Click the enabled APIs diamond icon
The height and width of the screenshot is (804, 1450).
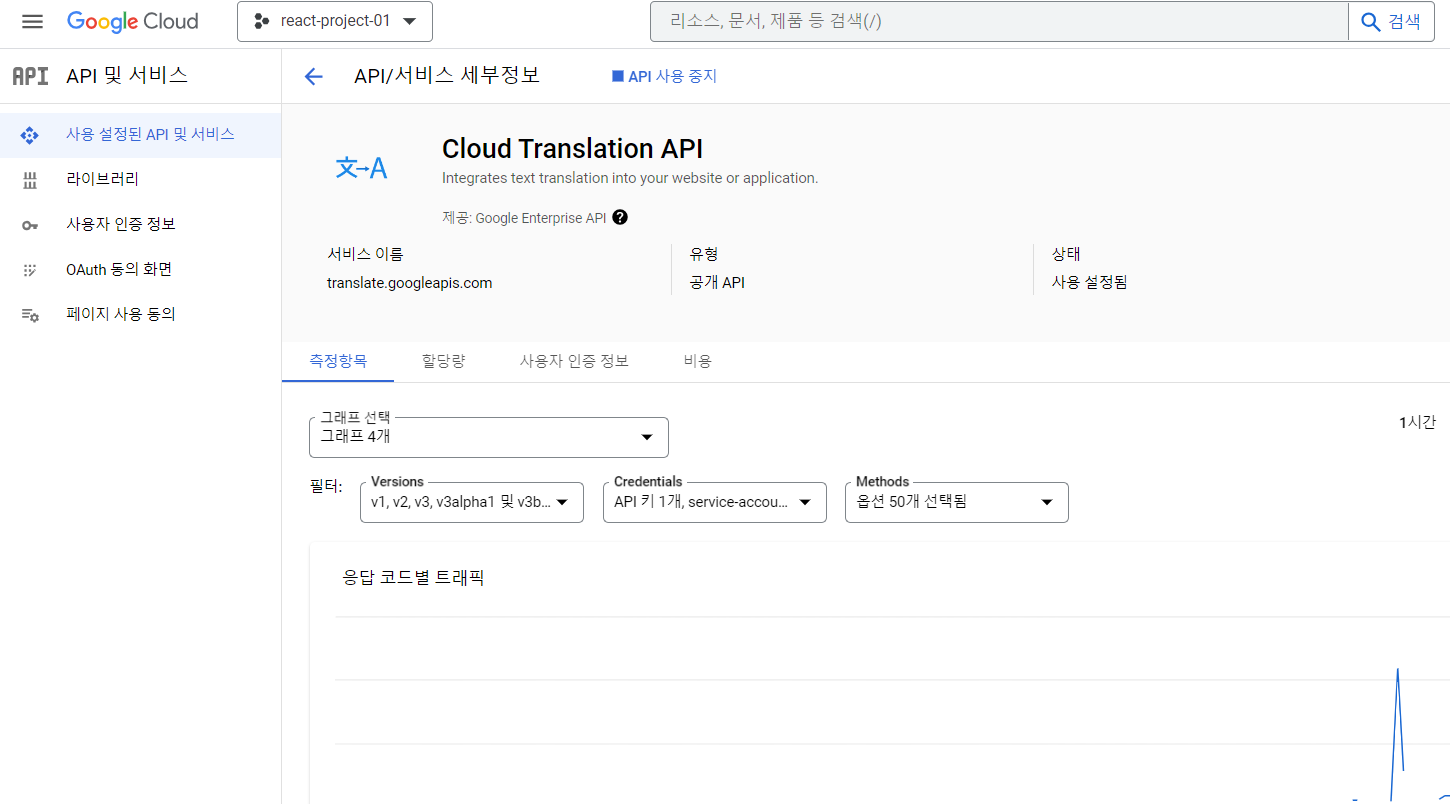click(x=30, y=135)
